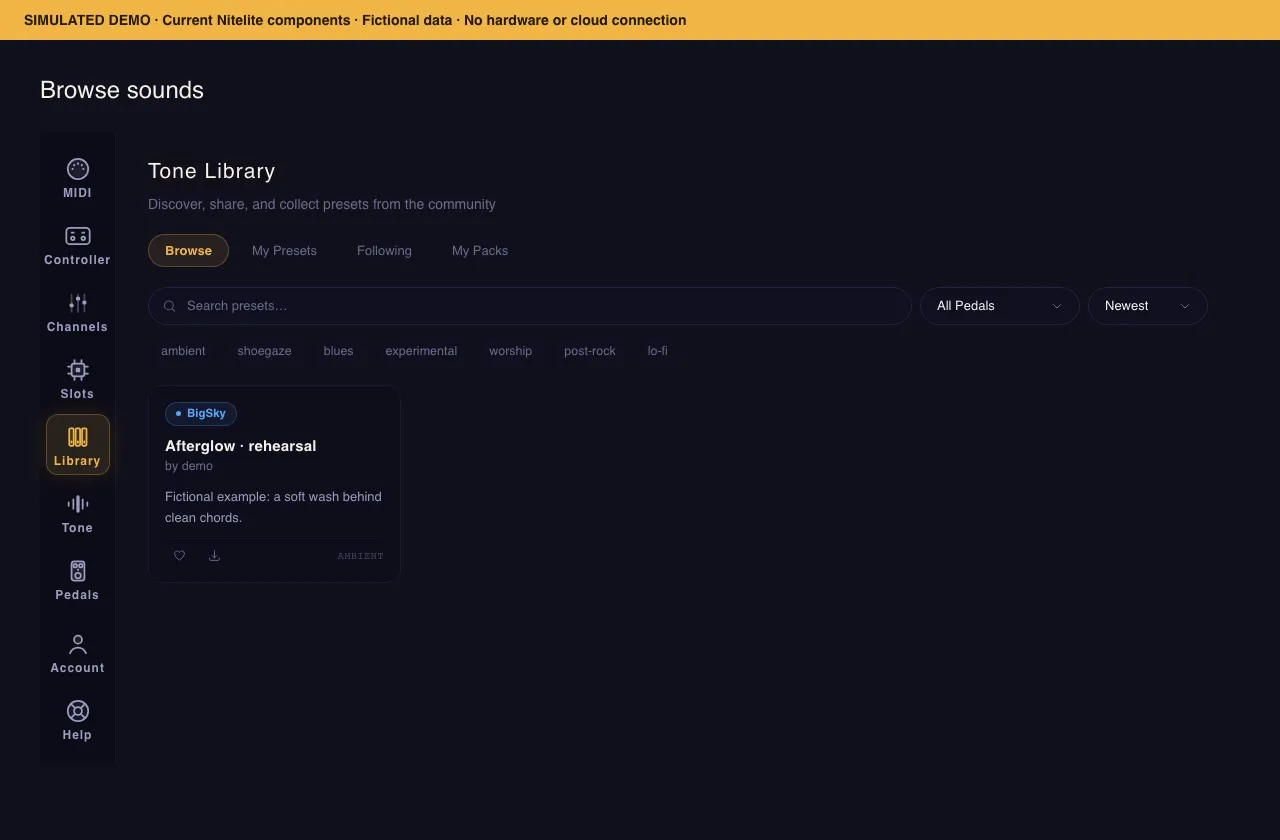
Task: Open the Afterglow · rehearsal preset title
Action: pos(240,446)
